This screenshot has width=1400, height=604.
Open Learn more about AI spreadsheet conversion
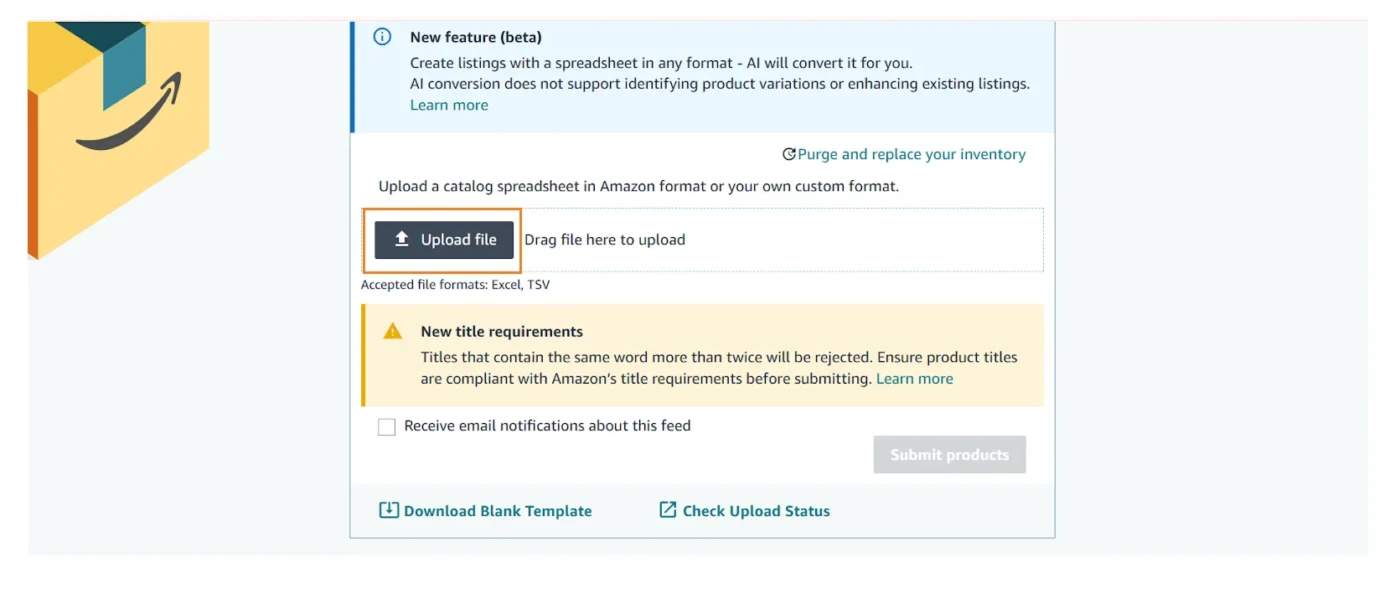pyautogui.click(x=448, y=104)
